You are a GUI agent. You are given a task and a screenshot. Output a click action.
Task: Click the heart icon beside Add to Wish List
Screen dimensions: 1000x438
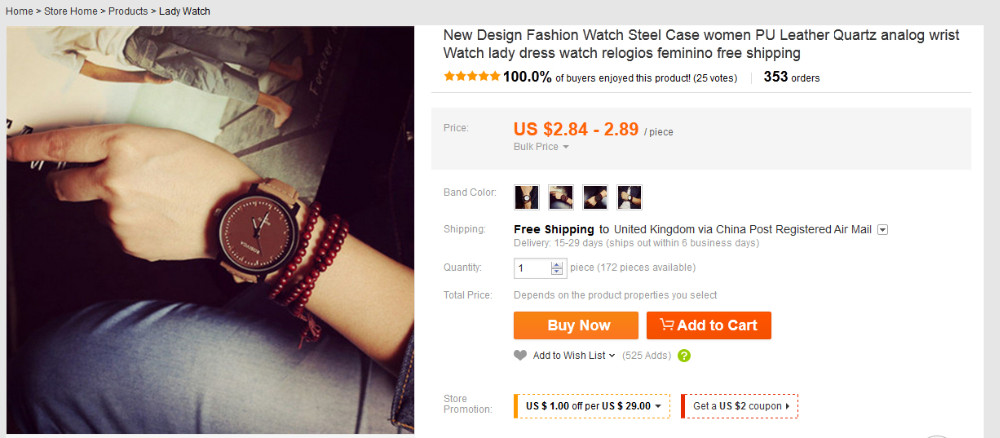coord(520,355)
